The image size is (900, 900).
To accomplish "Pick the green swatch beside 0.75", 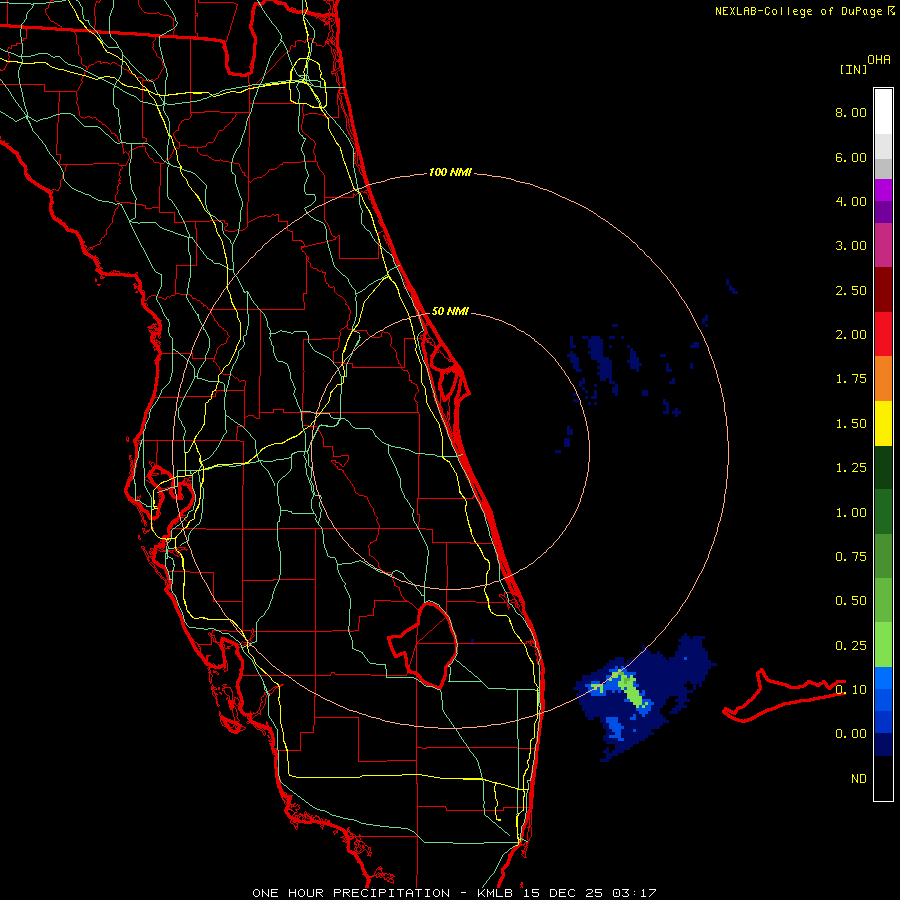I will click(x=883, y=557).
